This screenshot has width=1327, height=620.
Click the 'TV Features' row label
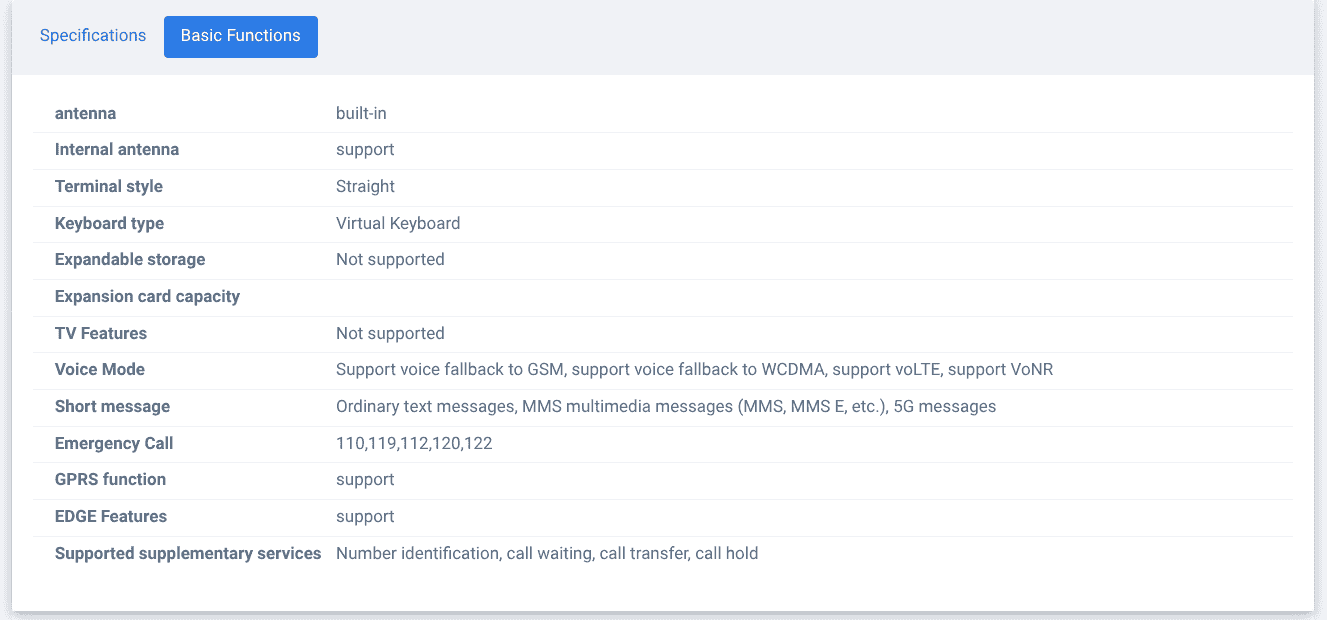(x=101, y=334)
